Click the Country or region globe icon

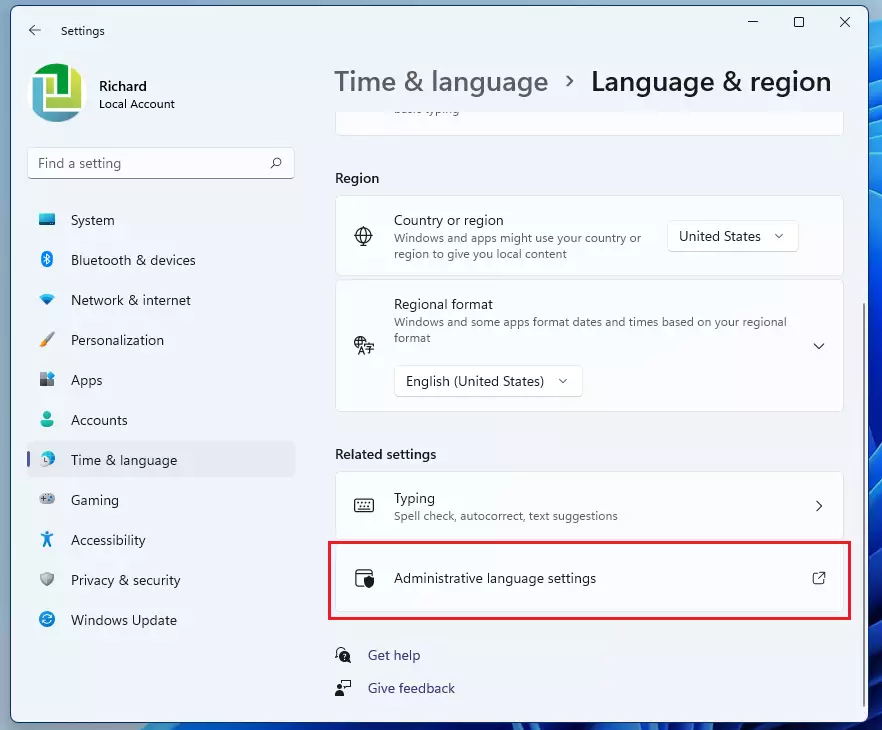click(363, 236)
